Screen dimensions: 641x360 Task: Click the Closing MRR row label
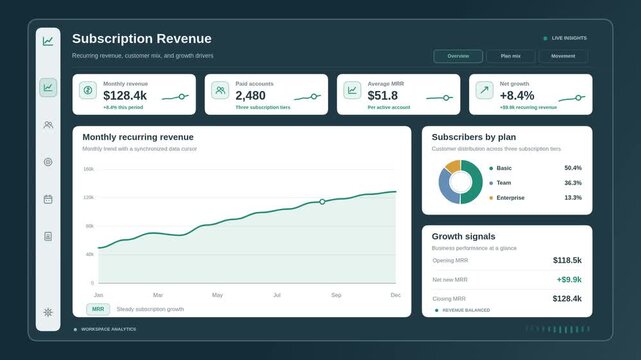coord(449,299)
